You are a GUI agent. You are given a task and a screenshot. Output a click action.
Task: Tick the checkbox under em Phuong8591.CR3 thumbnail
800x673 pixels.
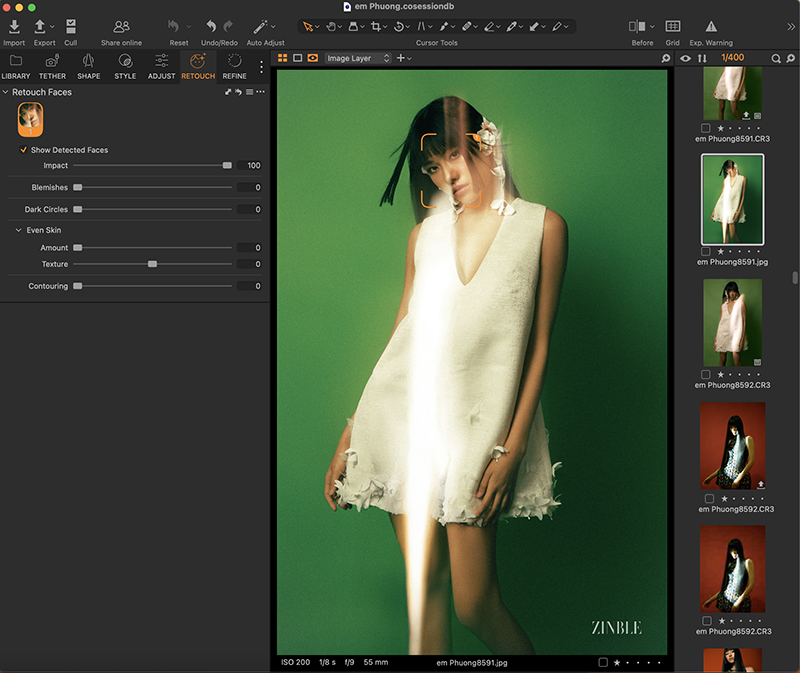click(x=707, y=128)
